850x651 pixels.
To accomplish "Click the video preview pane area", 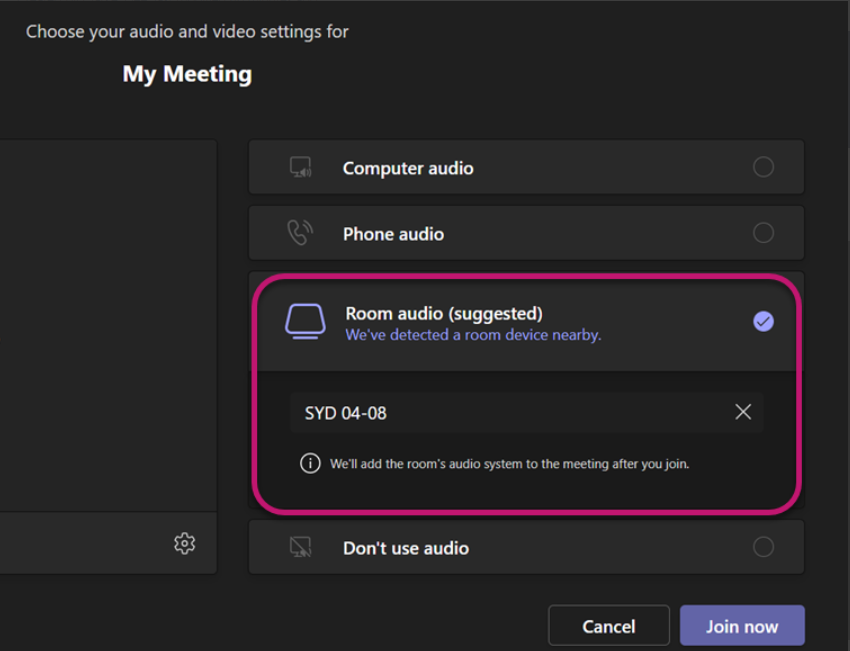I will pos(108,325).
